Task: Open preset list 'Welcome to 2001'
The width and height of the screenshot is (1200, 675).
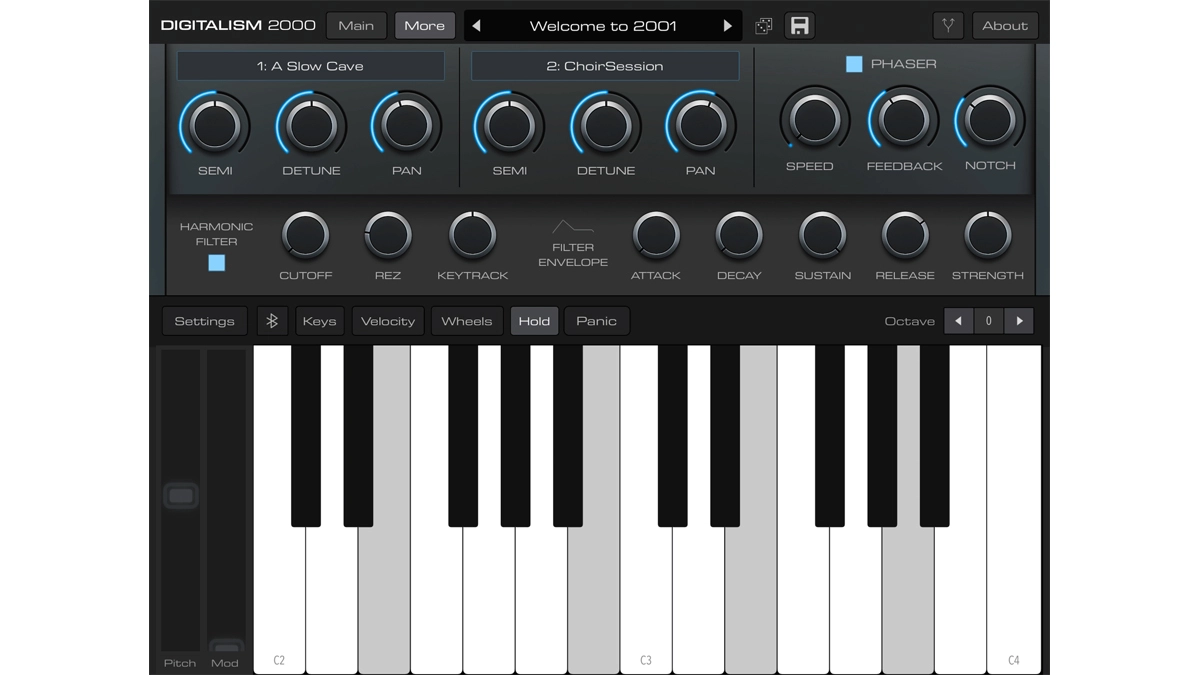Action: pyautogui.click(x=602, y=26)
